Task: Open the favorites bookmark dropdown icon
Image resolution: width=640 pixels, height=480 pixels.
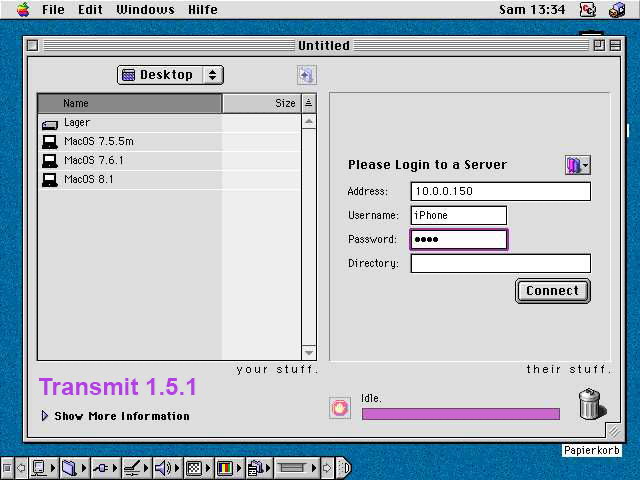Action: coord(577,165)
